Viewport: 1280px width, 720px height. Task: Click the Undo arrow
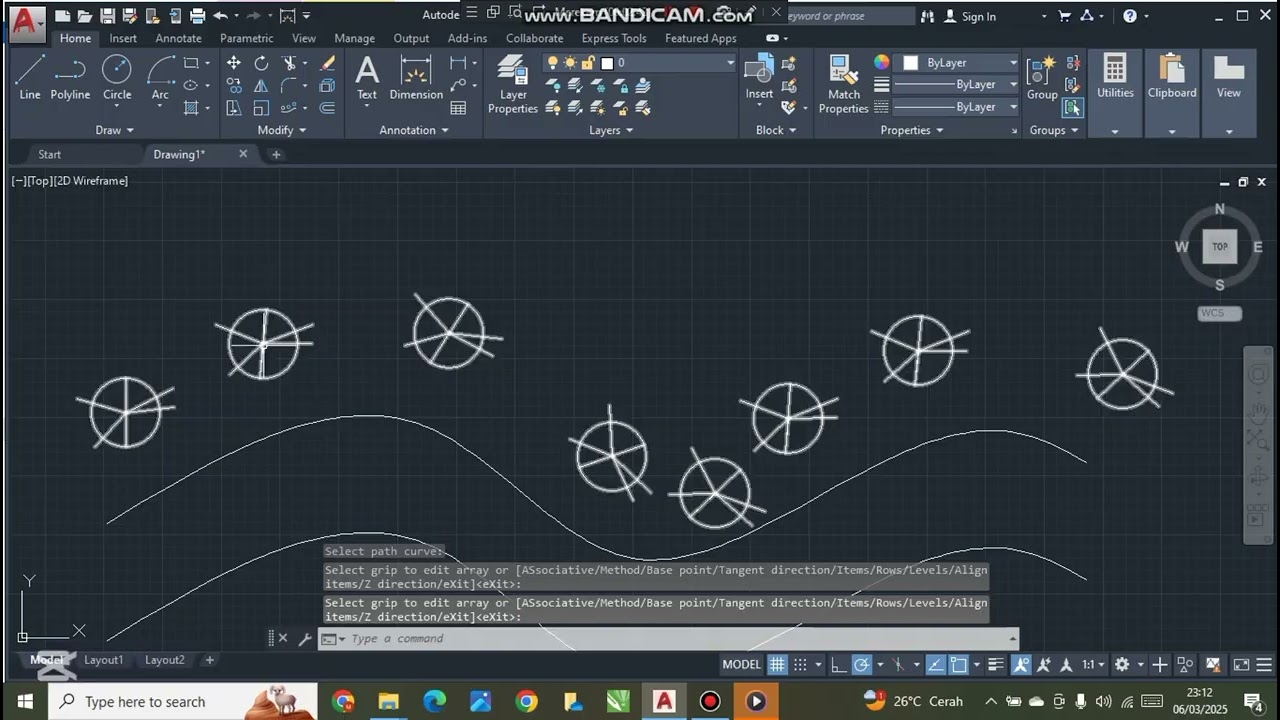pyautogui.click(x=220, y=16)
